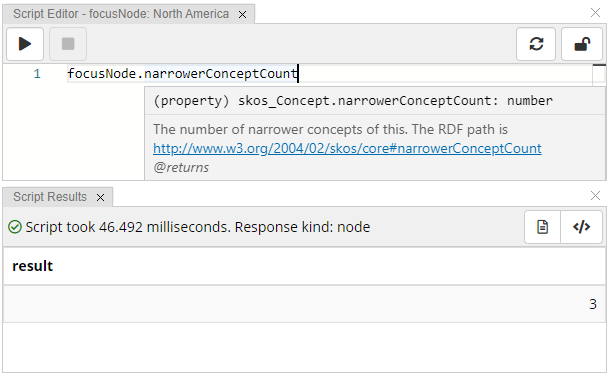Close the Script Editor panel
The width and height of the screenshot is (609, 375).
tap(595, 12)
